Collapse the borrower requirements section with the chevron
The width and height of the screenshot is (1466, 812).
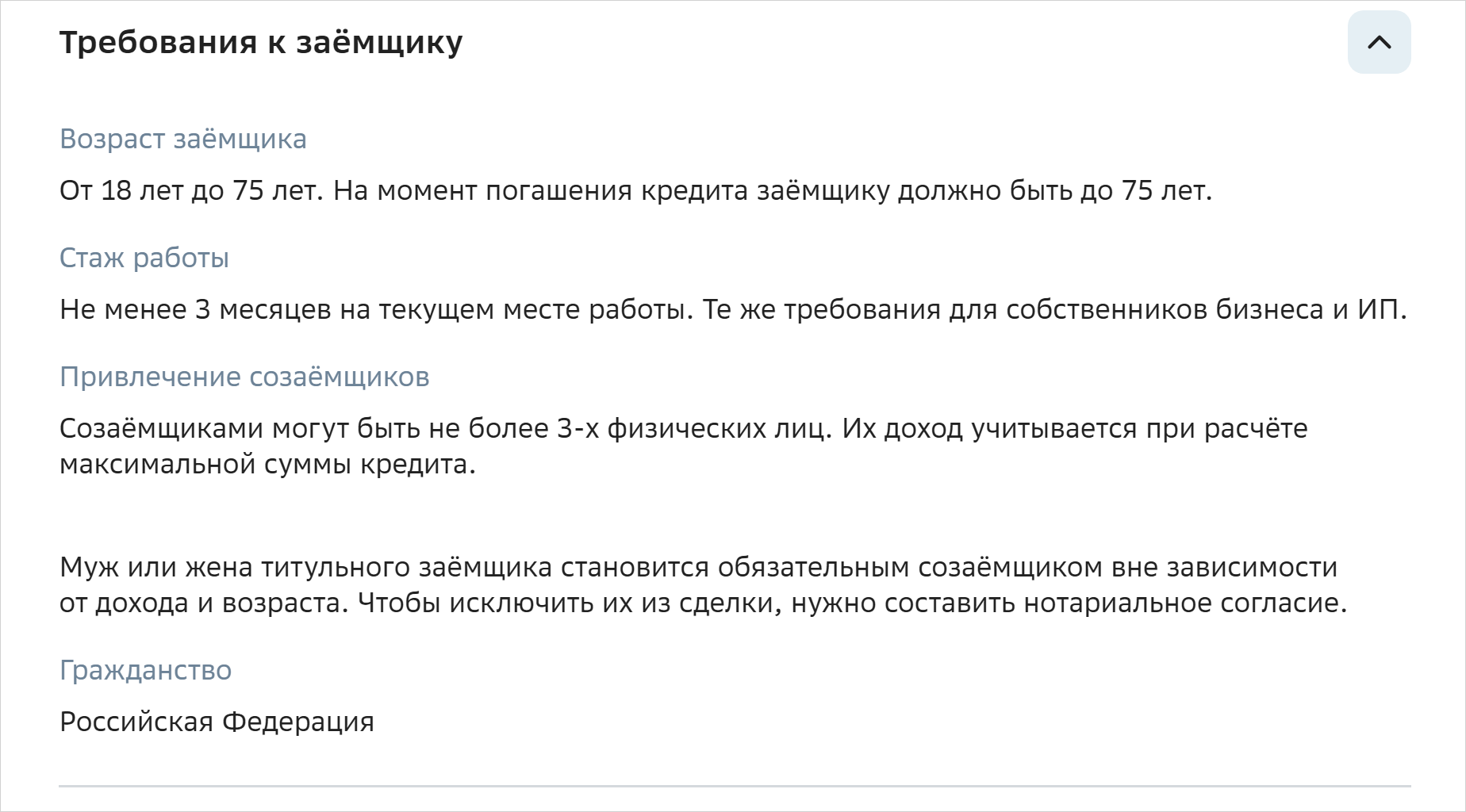1379,42
